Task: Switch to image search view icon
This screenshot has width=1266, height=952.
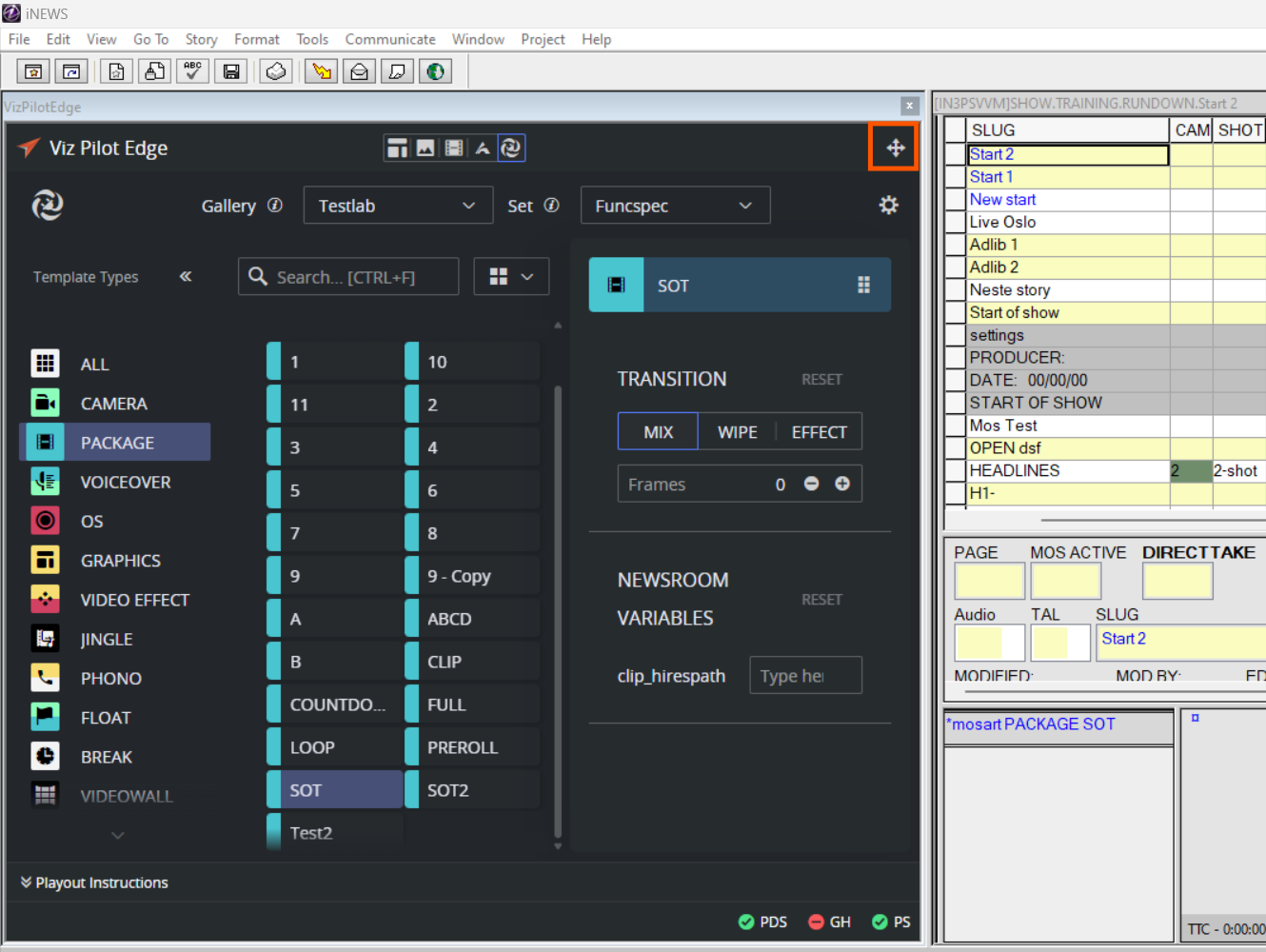Action: pos(425,148)
